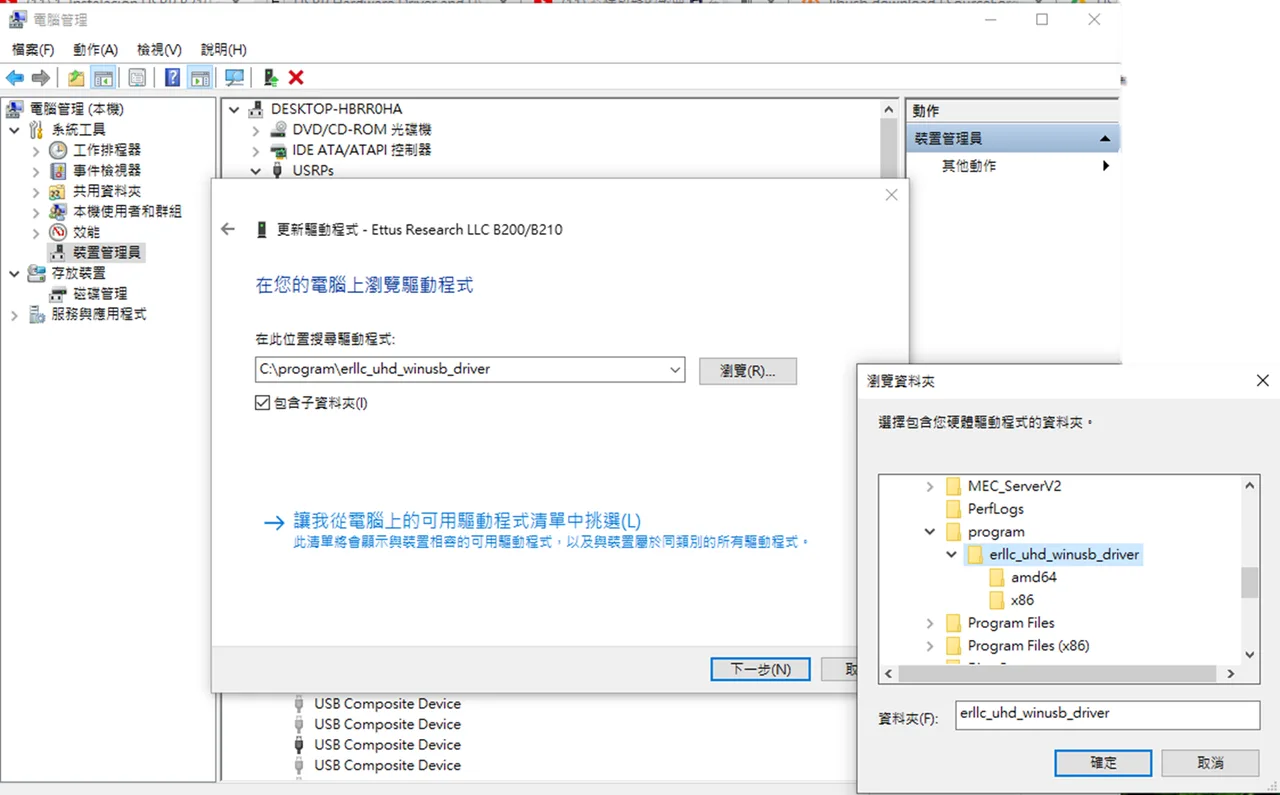Viewport: 1280px width, 795px height.
Task: Open the 說明(H) menu
Action: (223, 50)
